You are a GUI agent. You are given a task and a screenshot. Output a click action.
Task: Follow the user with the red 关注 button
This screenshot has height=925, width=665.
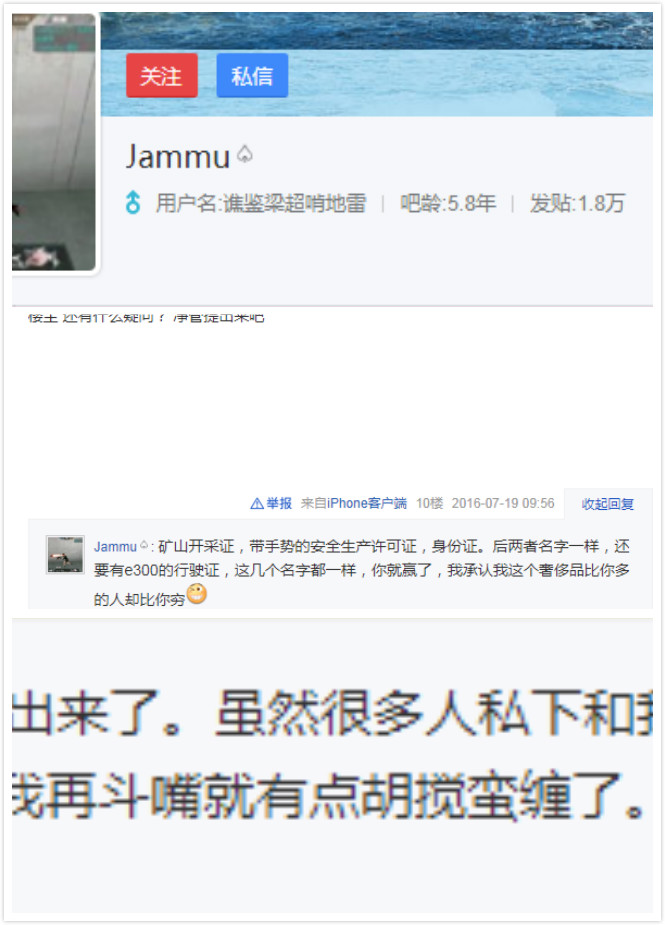pos(162,76)
